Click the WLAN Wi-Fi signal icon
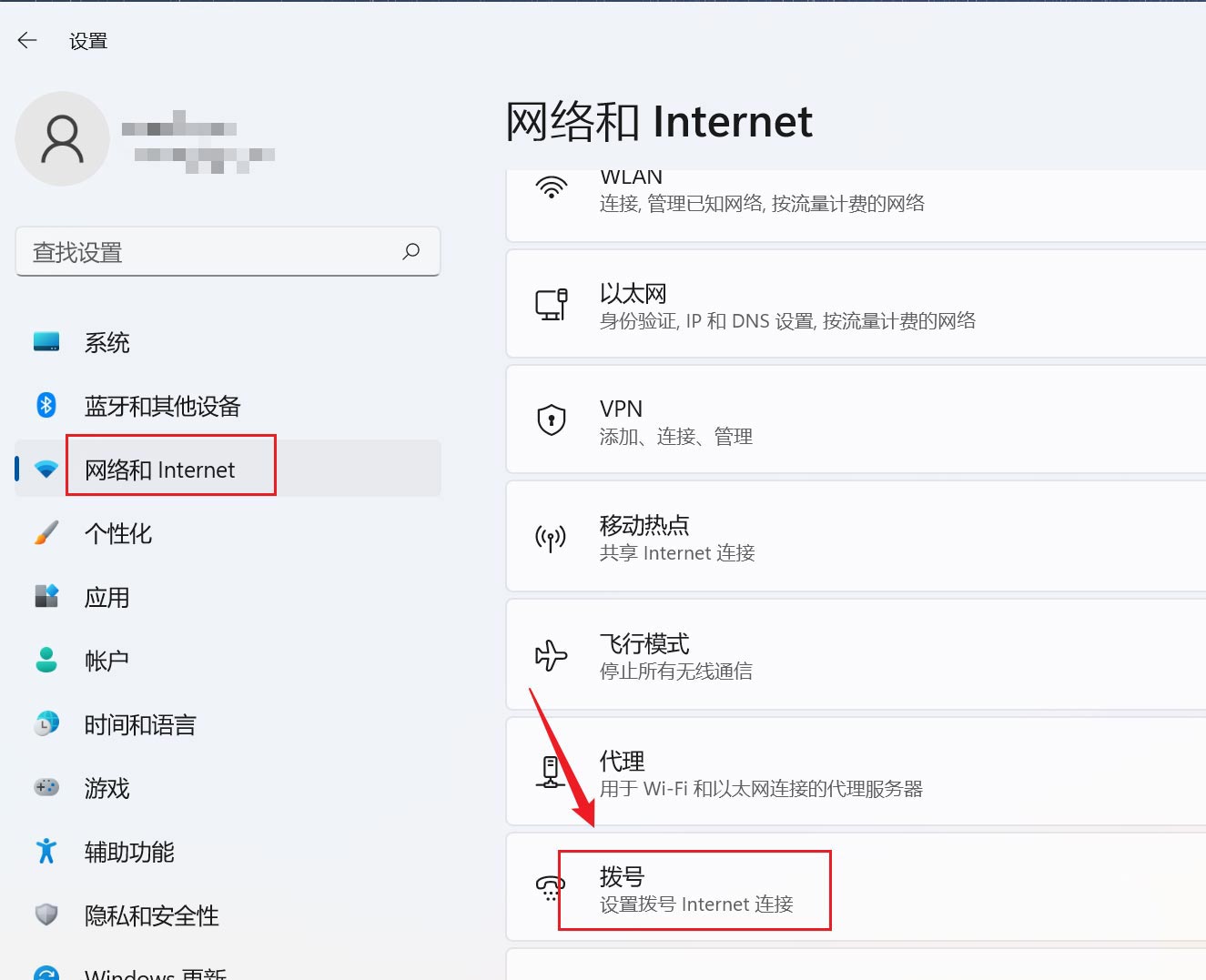1206x980 pixels. pos(551,188)
